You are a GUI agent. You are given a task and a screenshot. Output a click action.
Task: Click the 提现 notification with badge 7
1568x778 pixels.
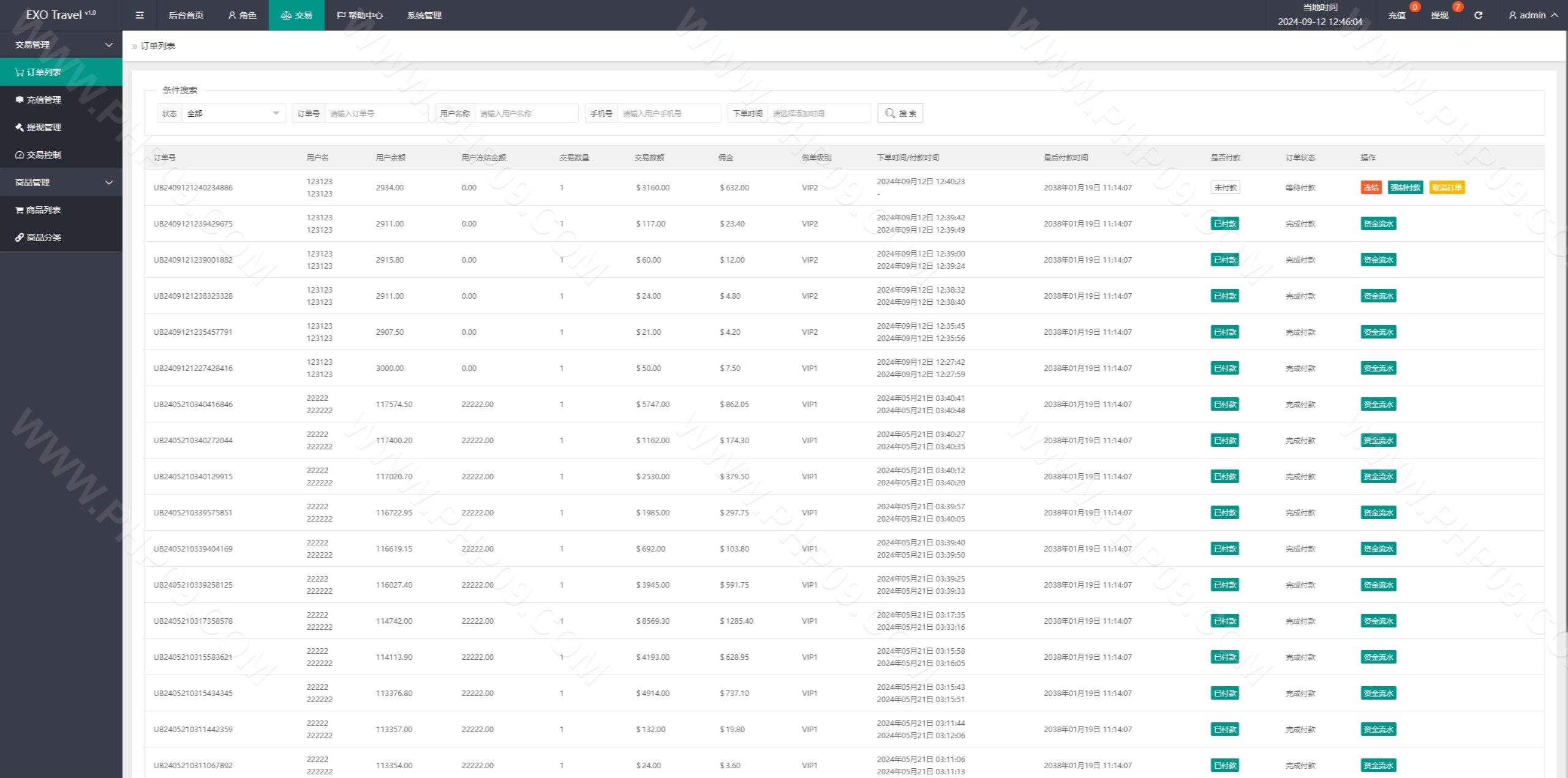tap(1441, 15)
